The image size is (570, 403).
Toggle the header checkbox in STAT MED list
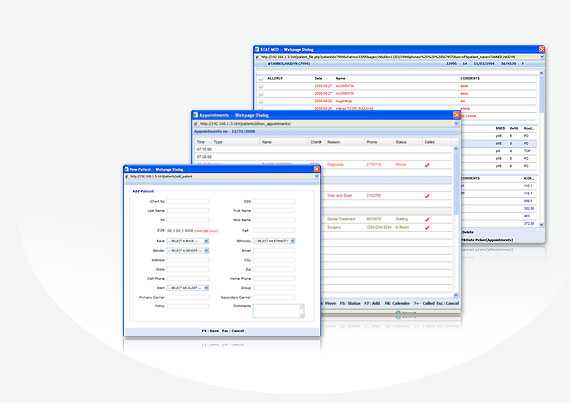point(261,78)
